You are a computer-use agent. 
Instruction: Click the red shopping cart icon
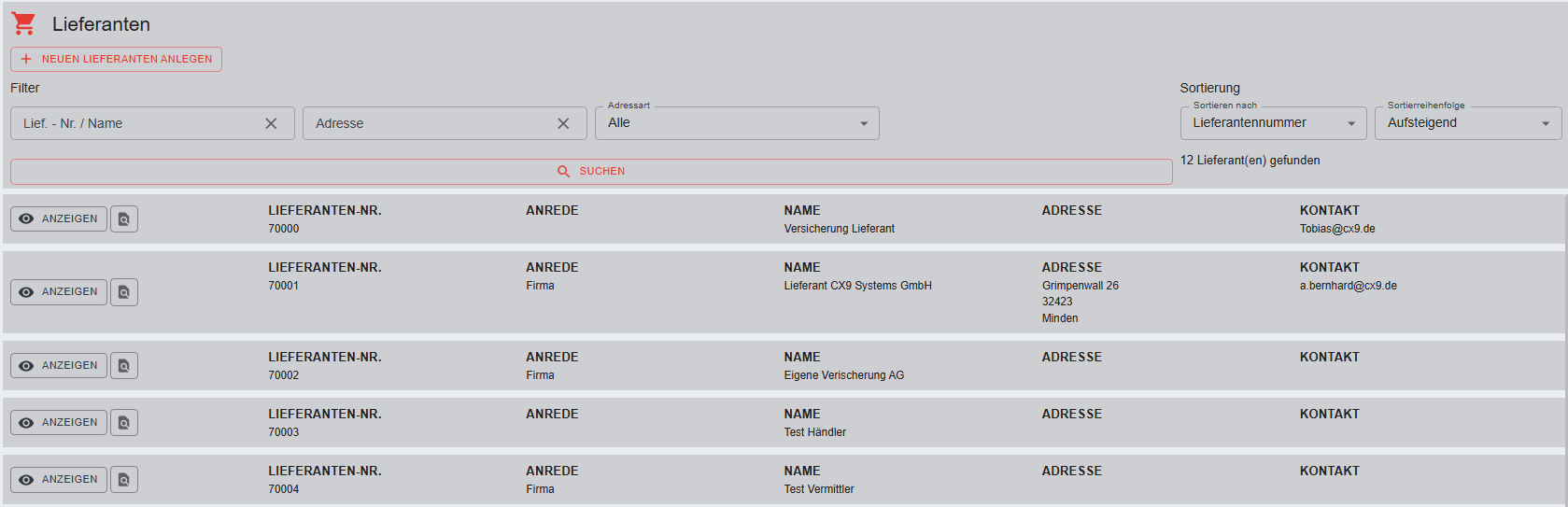click(23, 24)
